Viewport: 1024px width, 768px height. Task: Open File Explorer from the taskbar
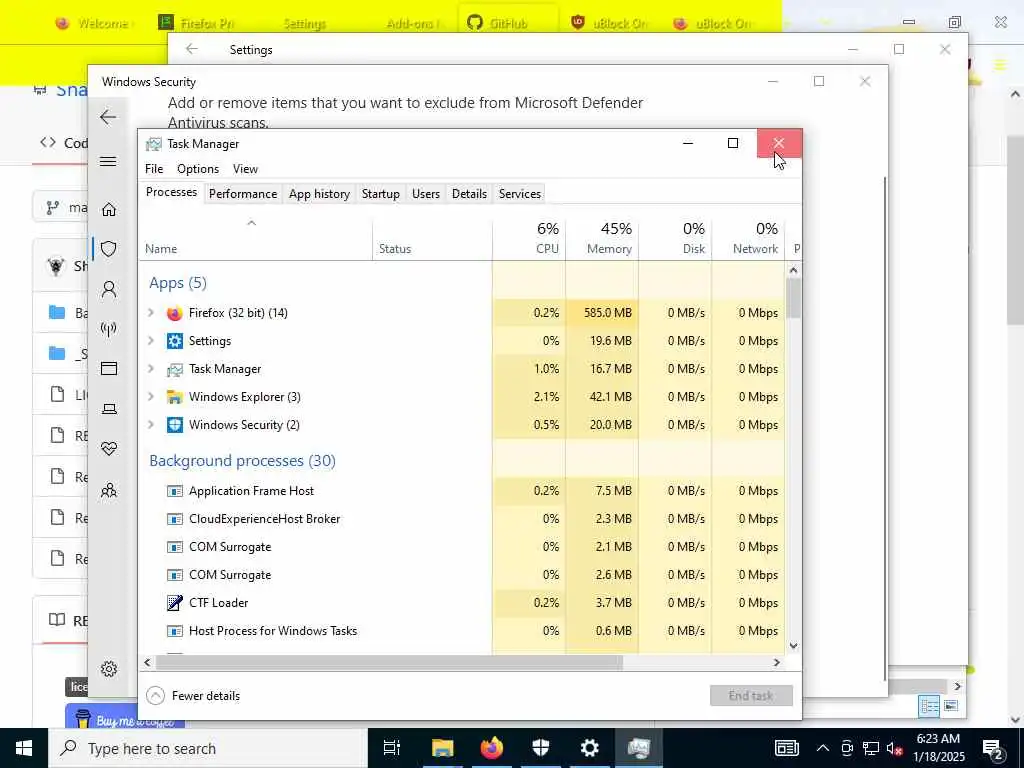pos(442,748)
